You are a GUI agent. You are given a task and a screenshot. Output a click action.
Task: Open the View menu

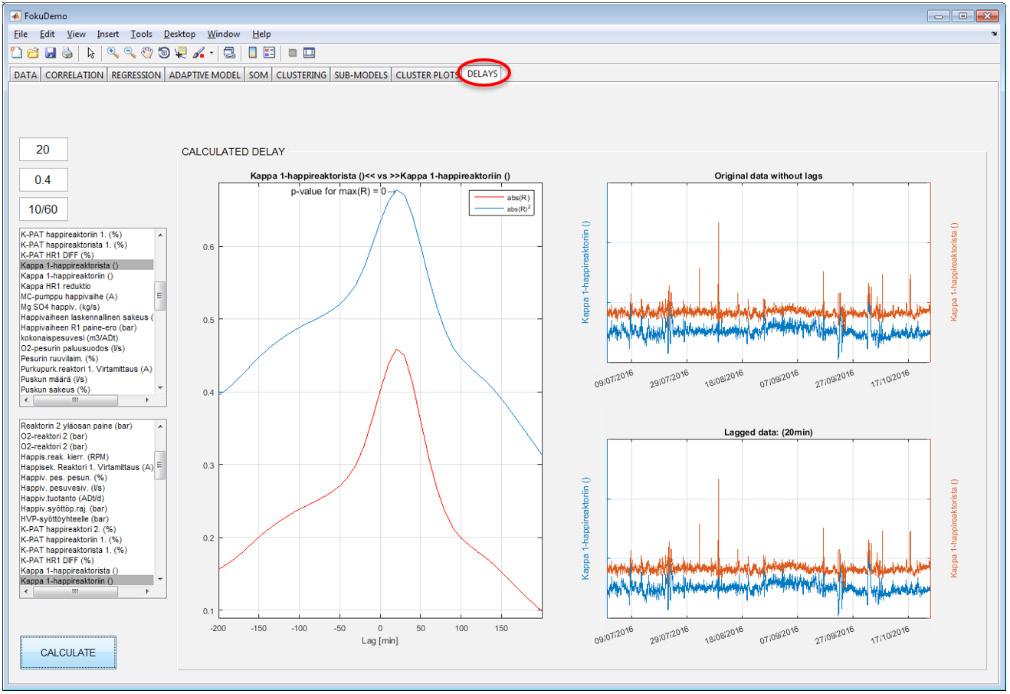pyautogui.click(x=76, y=34)
